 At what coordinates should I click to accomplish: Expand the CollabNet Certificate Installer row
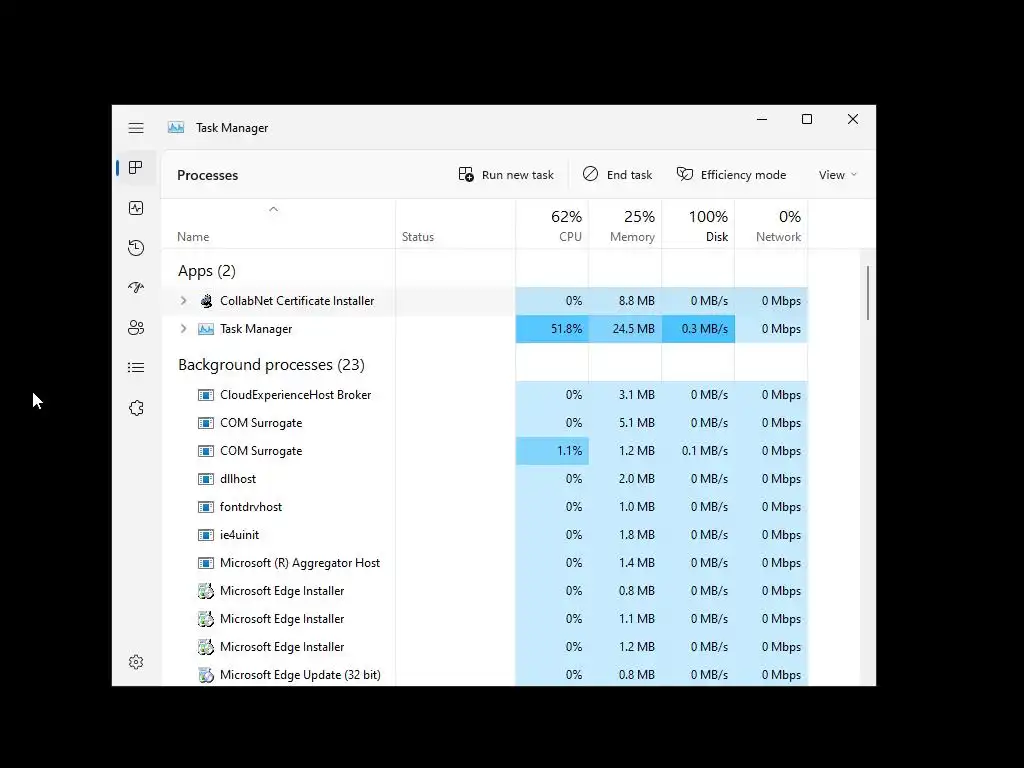(184, 301)
